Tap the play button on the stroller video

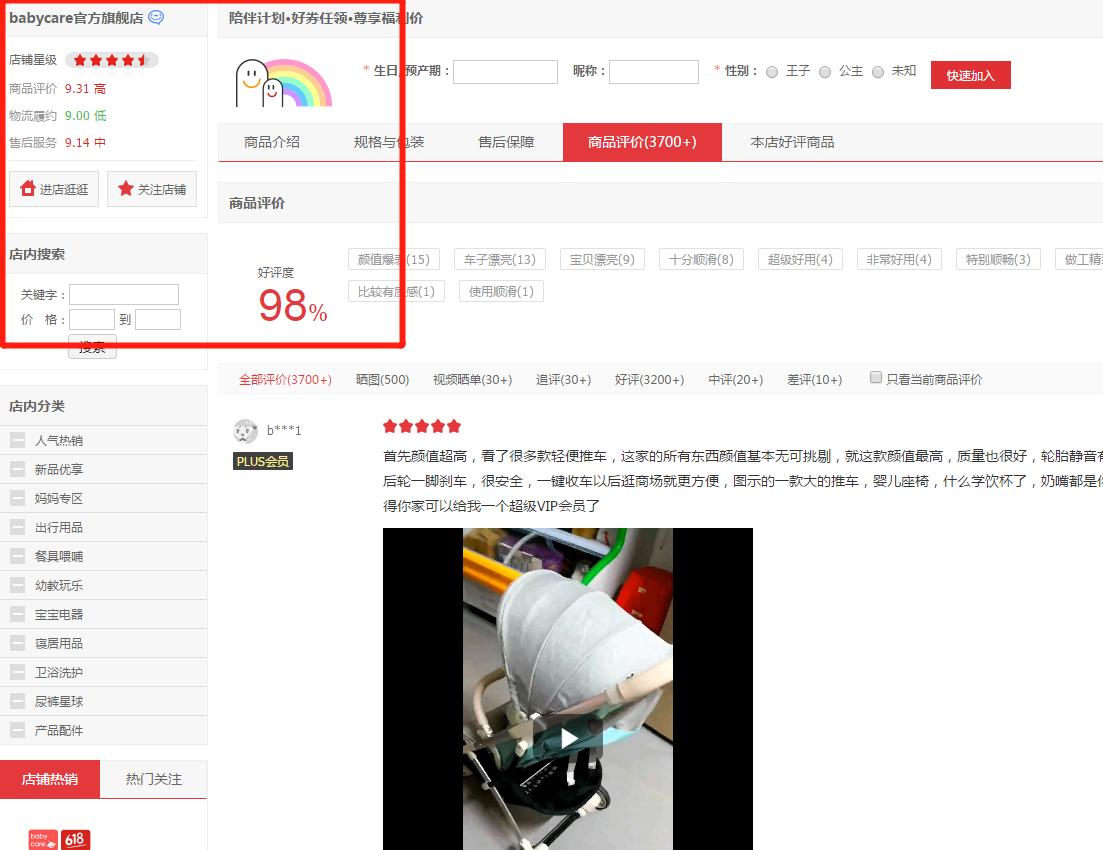(x=568, y=737)
